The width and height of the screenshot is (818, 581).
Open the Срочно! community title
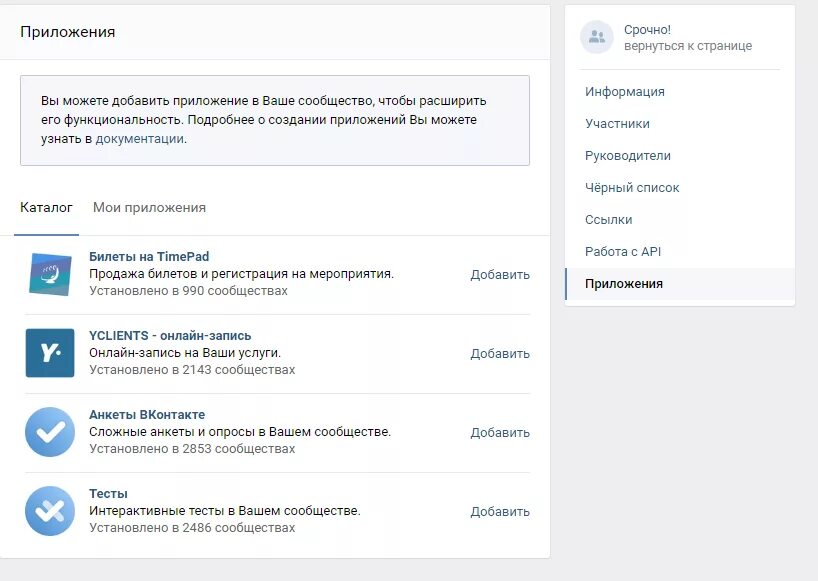tap(647, 30)
